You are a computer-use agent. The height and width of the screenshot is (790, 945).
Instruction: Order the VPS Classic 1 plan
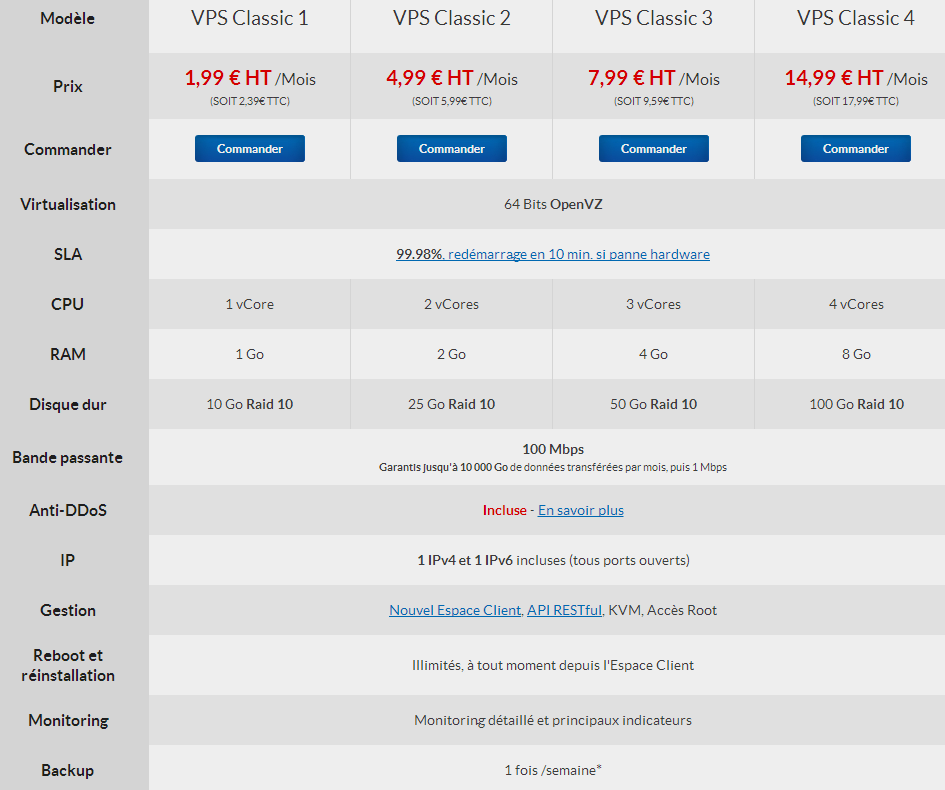[x=250, y=149]
